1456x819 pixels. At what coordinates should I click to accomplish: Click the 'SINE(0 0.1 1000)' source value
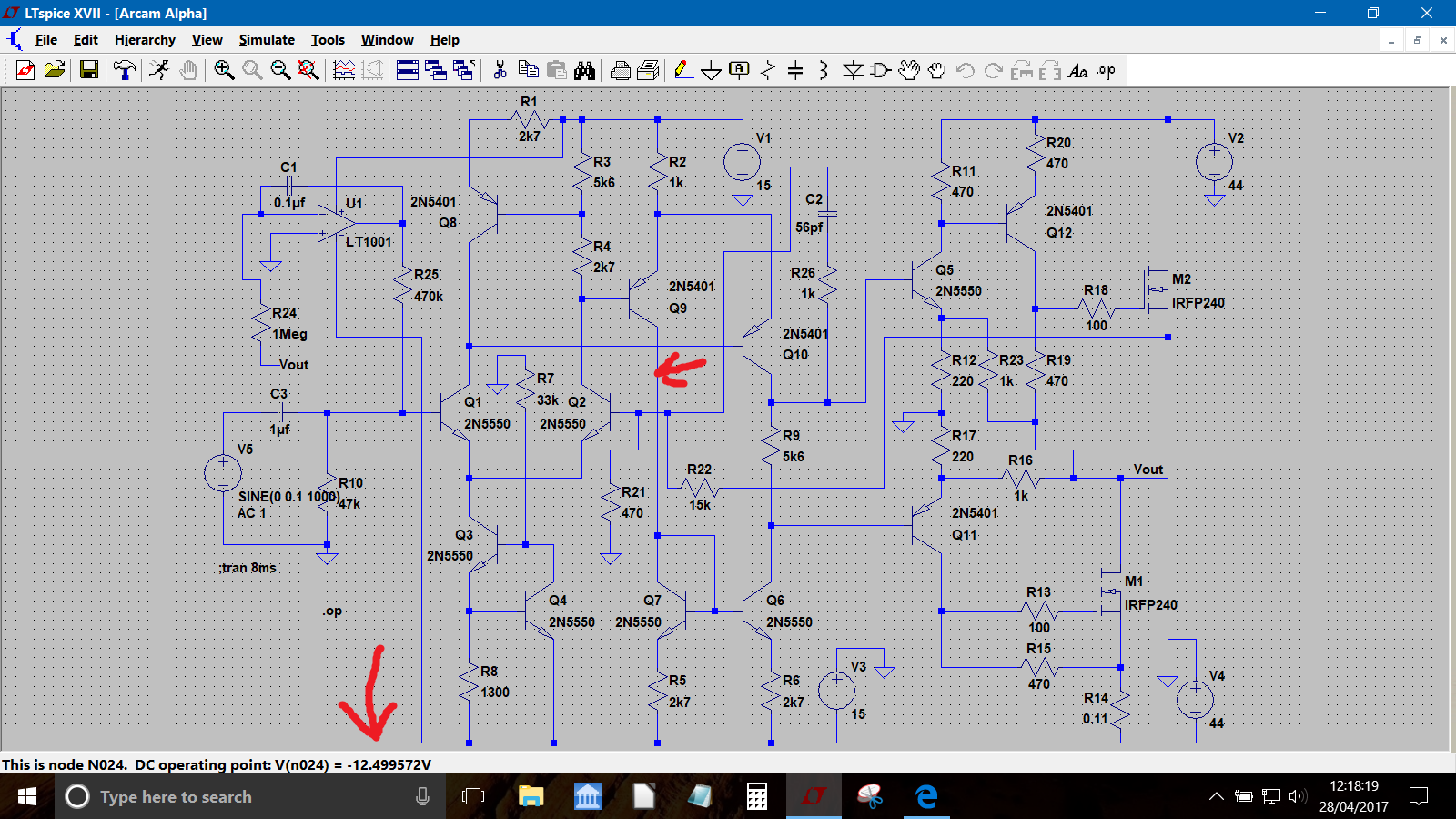pos(288,497)
